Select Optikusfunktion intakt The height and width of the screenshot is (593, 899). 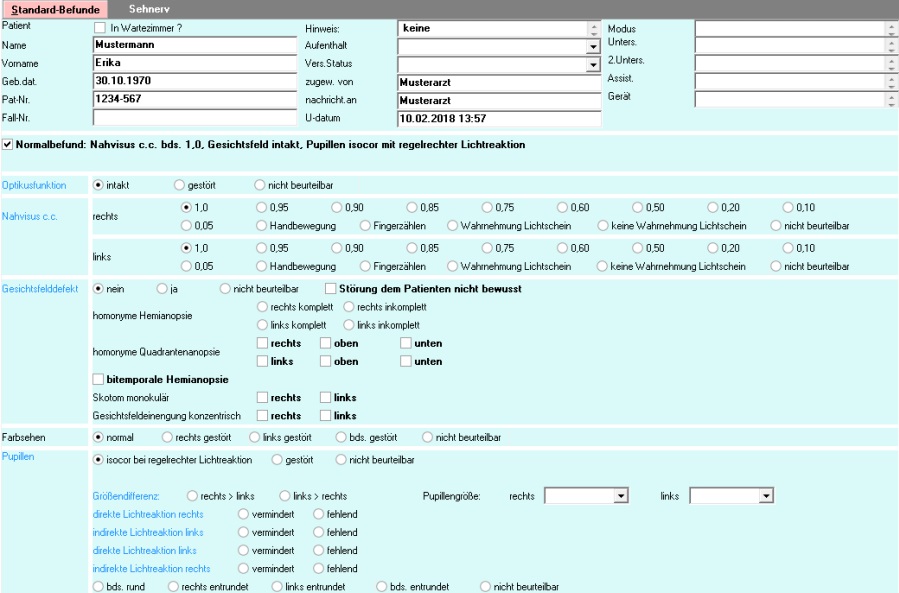click(x=98, y=185)
